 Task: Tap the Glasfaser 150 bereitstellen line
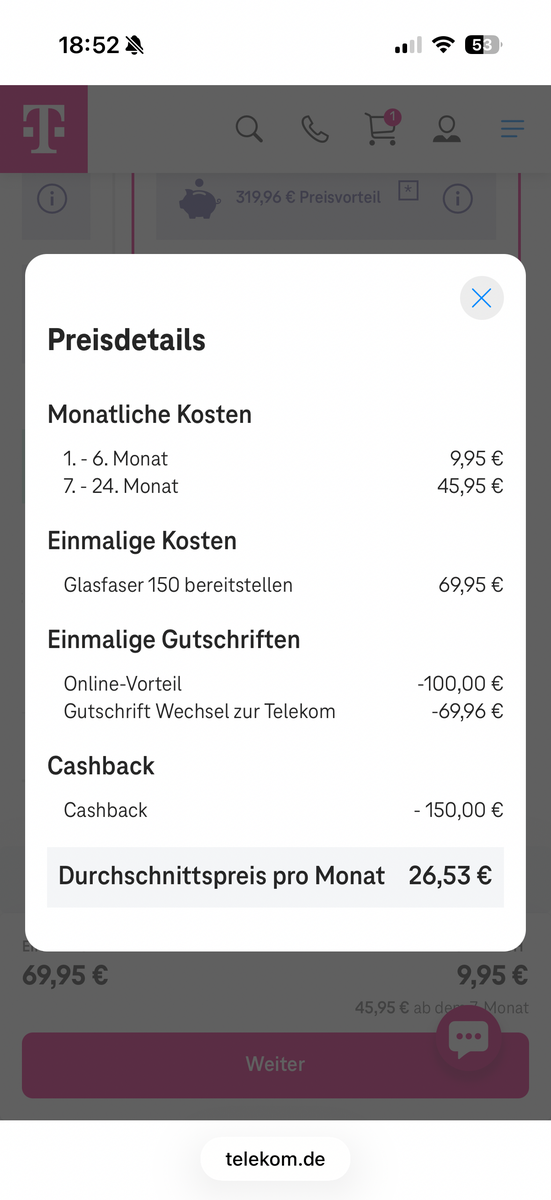coord(283,585)
